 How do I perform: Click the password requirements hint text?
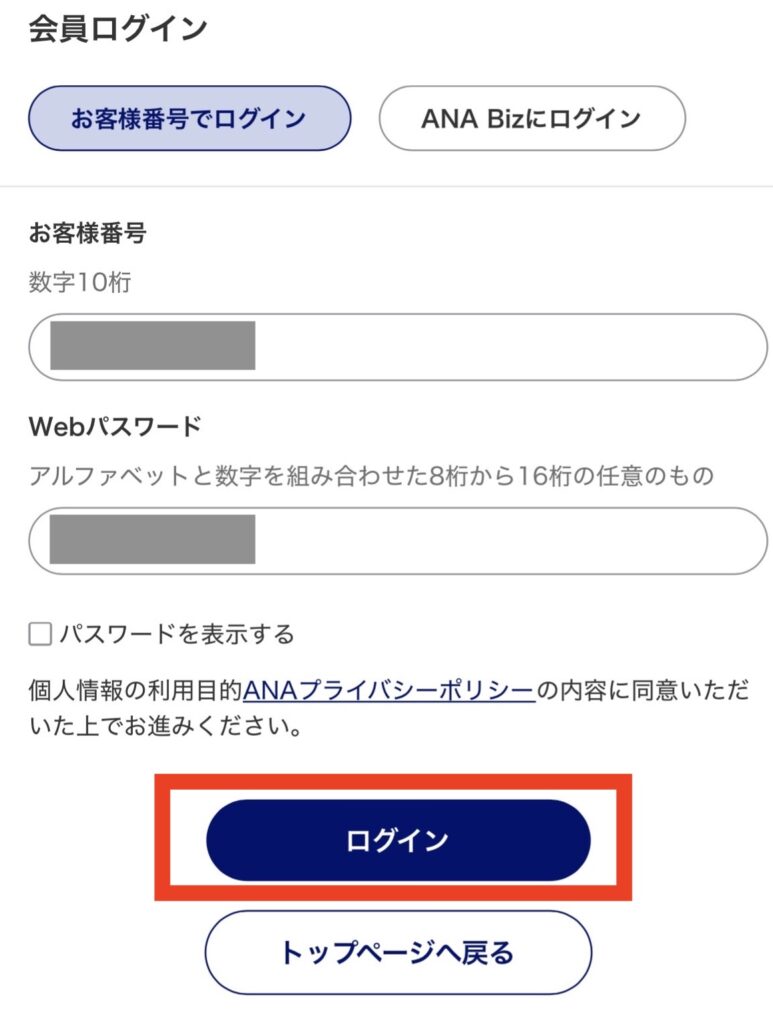[x=370, y=476]
